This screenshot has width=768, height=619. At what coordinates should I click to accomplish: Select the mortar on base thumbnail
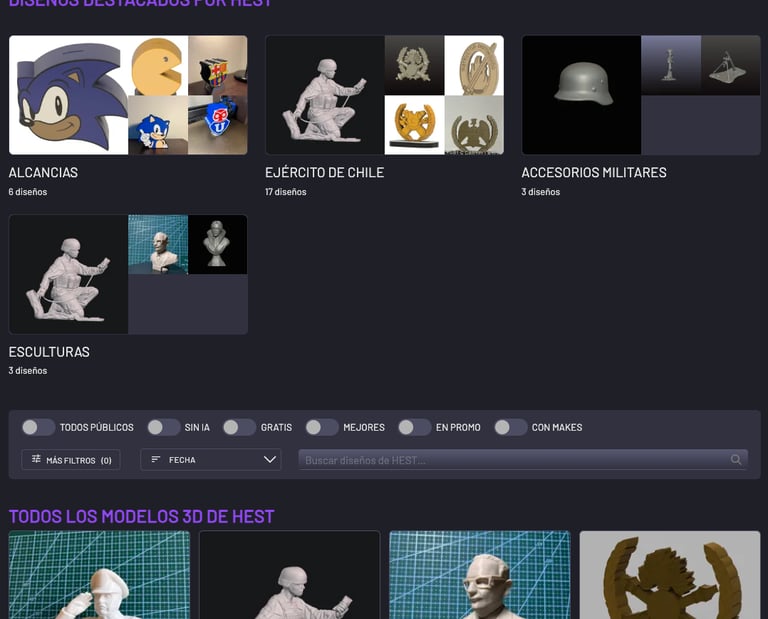(x=731, y=65)
